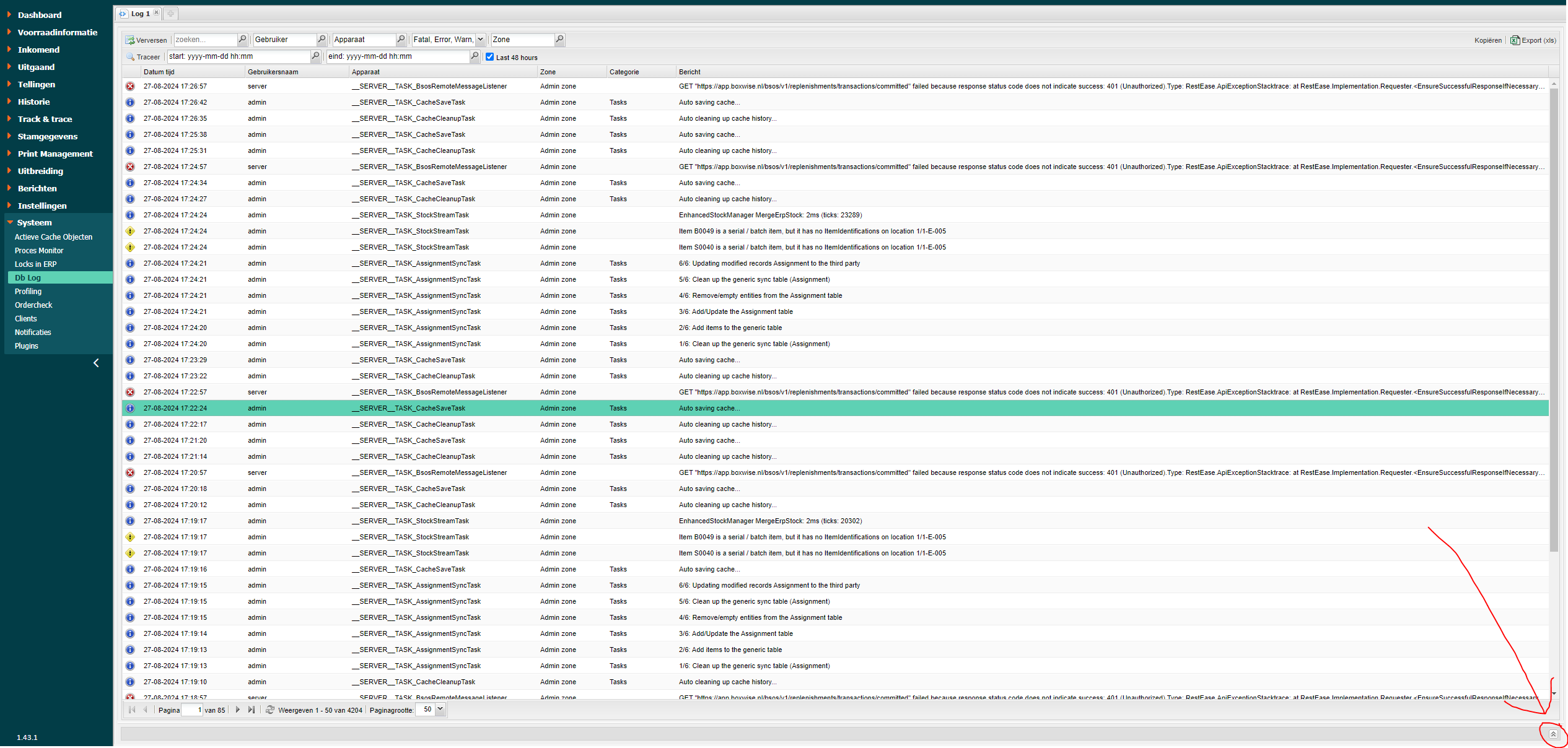This screenshot has height=748, width=1568.
Task: Click the pager refresh icon
Action: [x=269, y=710]
